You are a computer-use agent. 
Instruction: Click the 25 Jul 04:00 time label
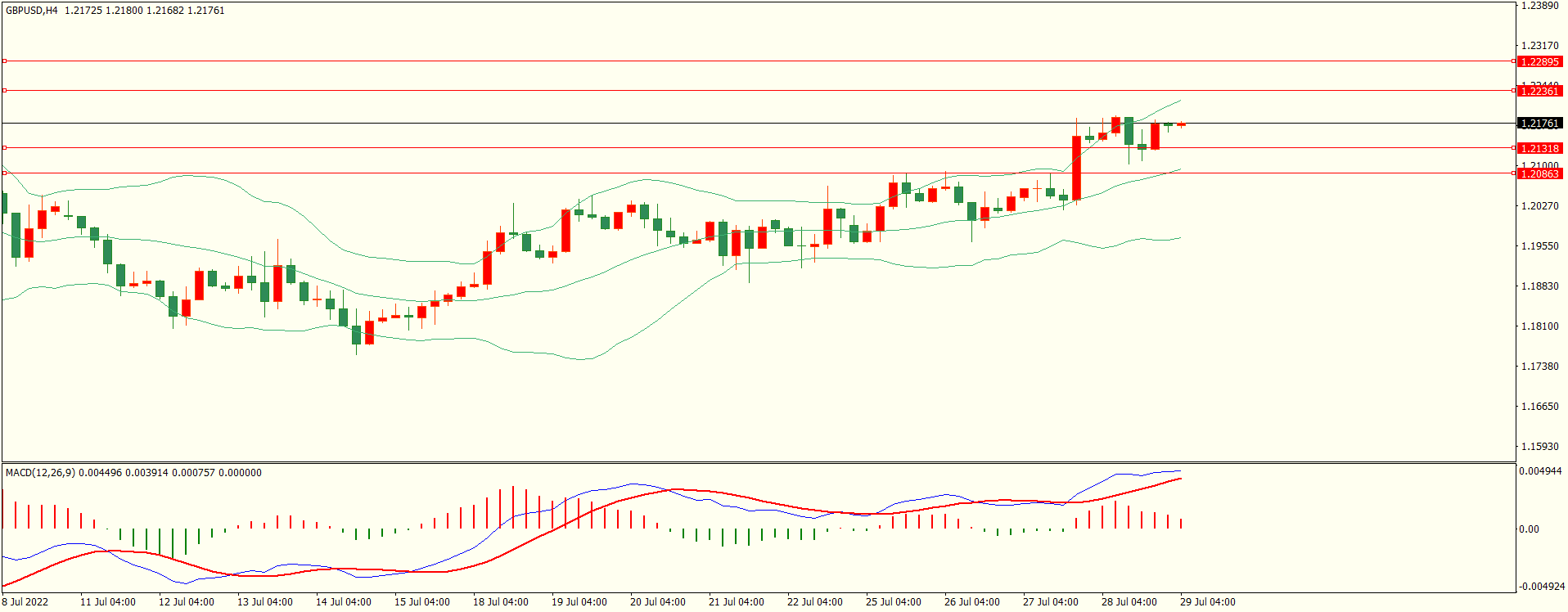pos(893,602)
